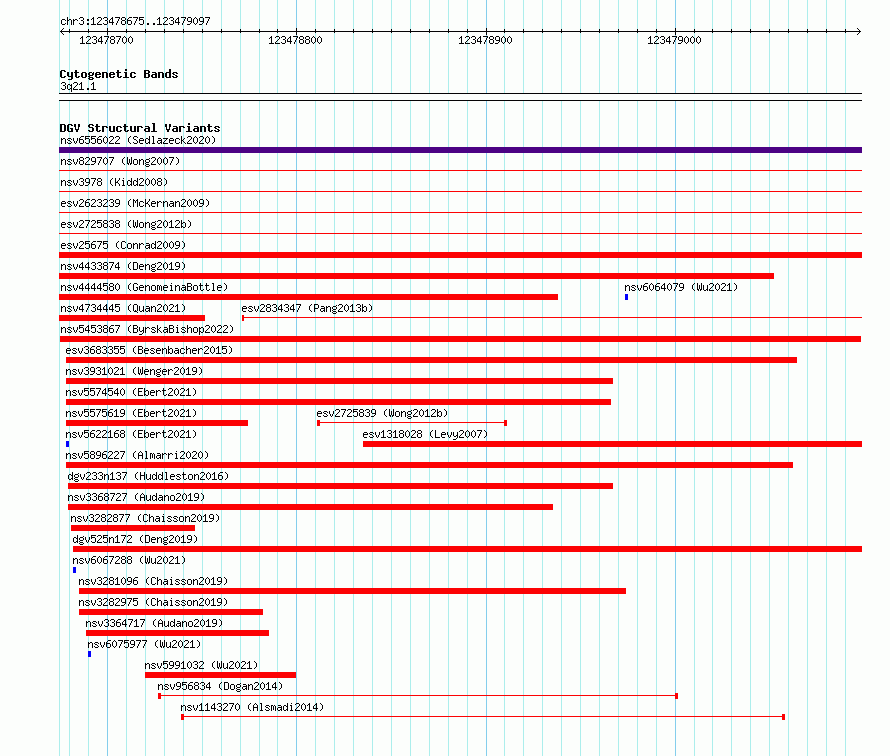The width and height of the screenshot is (890, 756).
Task: Select nsv3368727 (Audano2019) label
Action: pyautogui.click(x=136, y=497)
